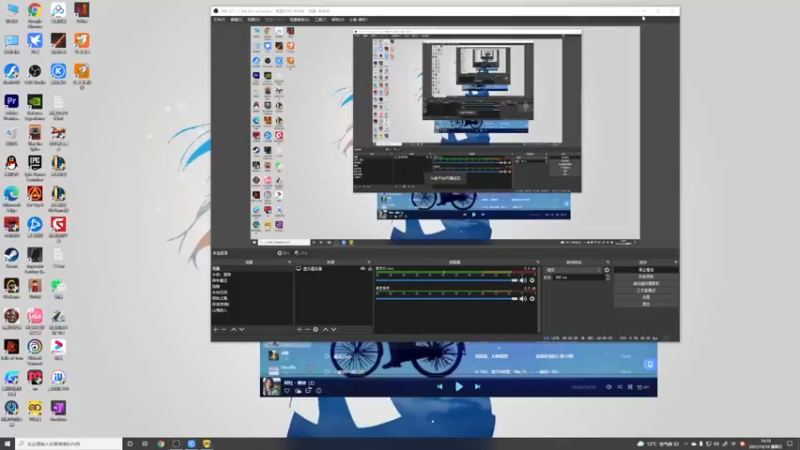Open OBS 设置 Settings button in Controls
800x450 pixels.
(x=646, y=297)
